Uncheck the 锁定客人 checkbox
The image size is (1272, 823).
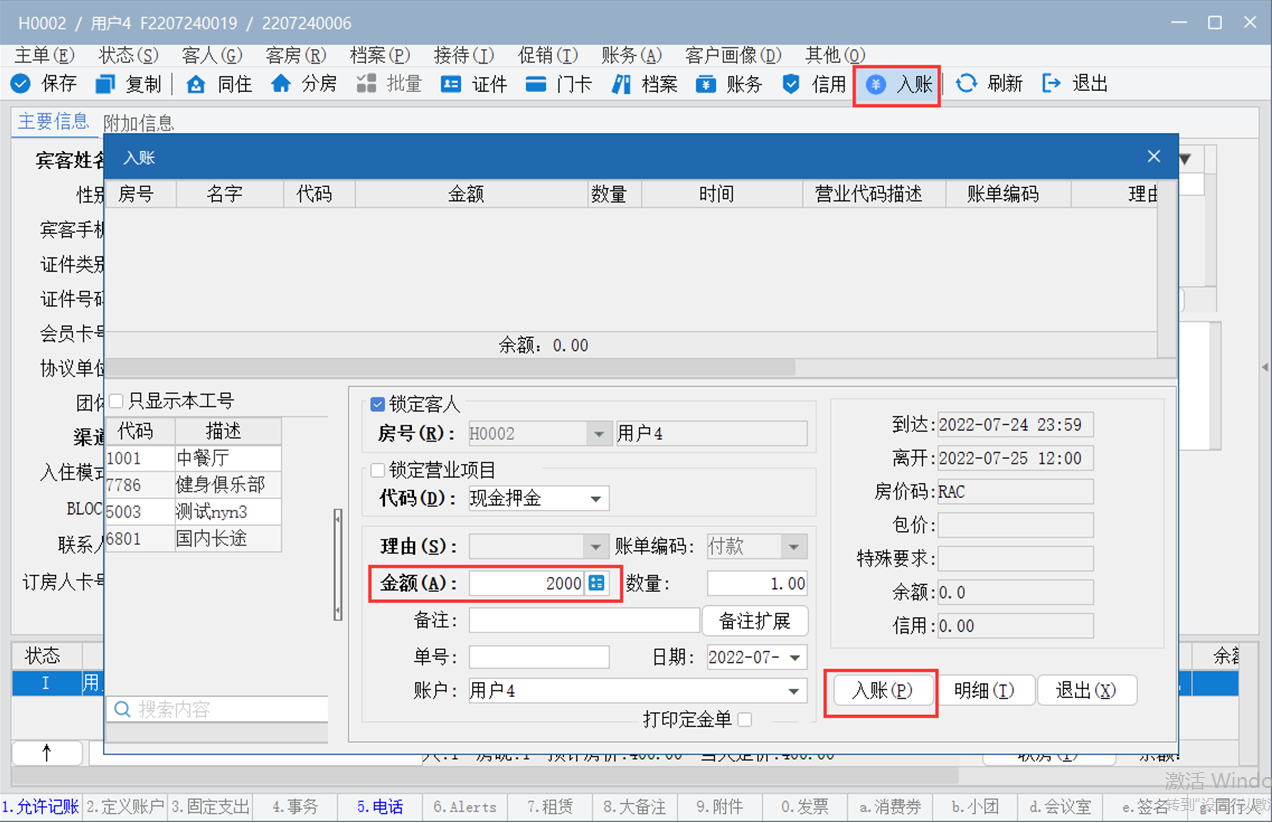tap(377, 404)
